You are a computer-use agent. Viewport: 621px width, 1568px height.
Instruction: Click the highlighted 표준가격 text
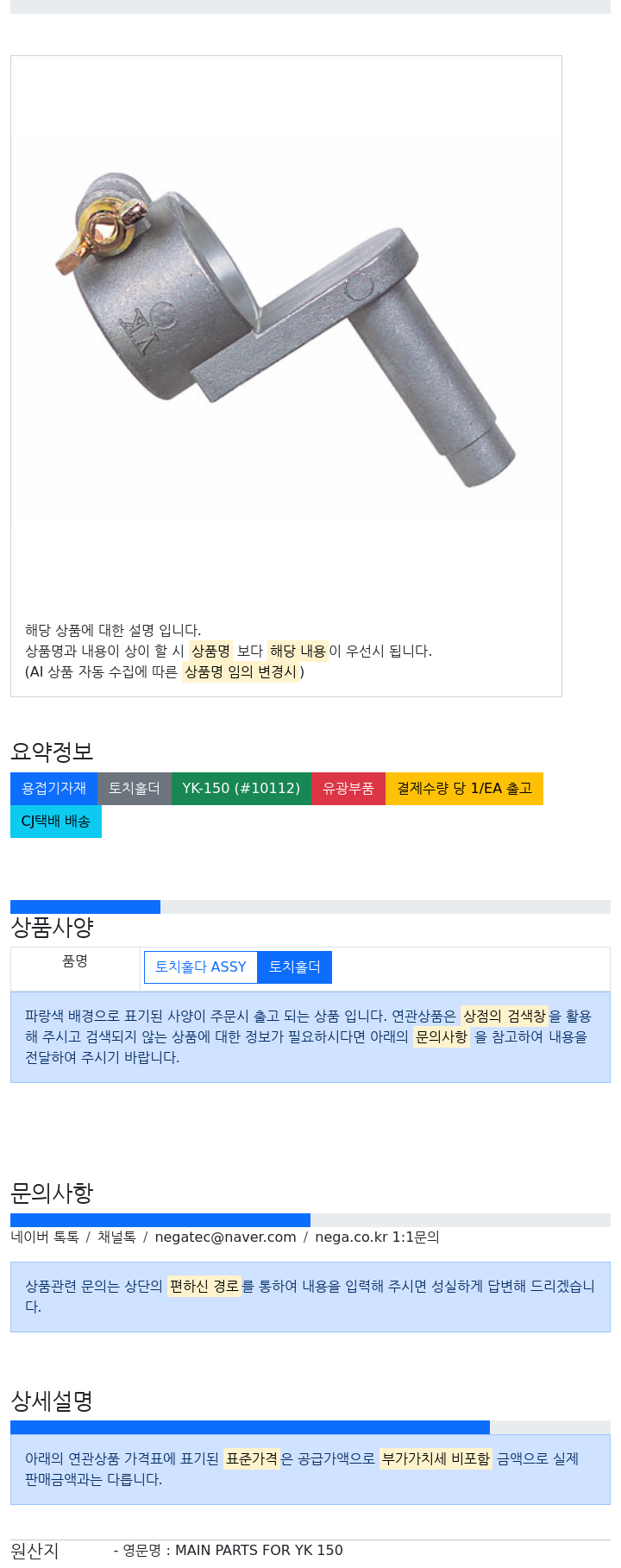click(252, 1459)
